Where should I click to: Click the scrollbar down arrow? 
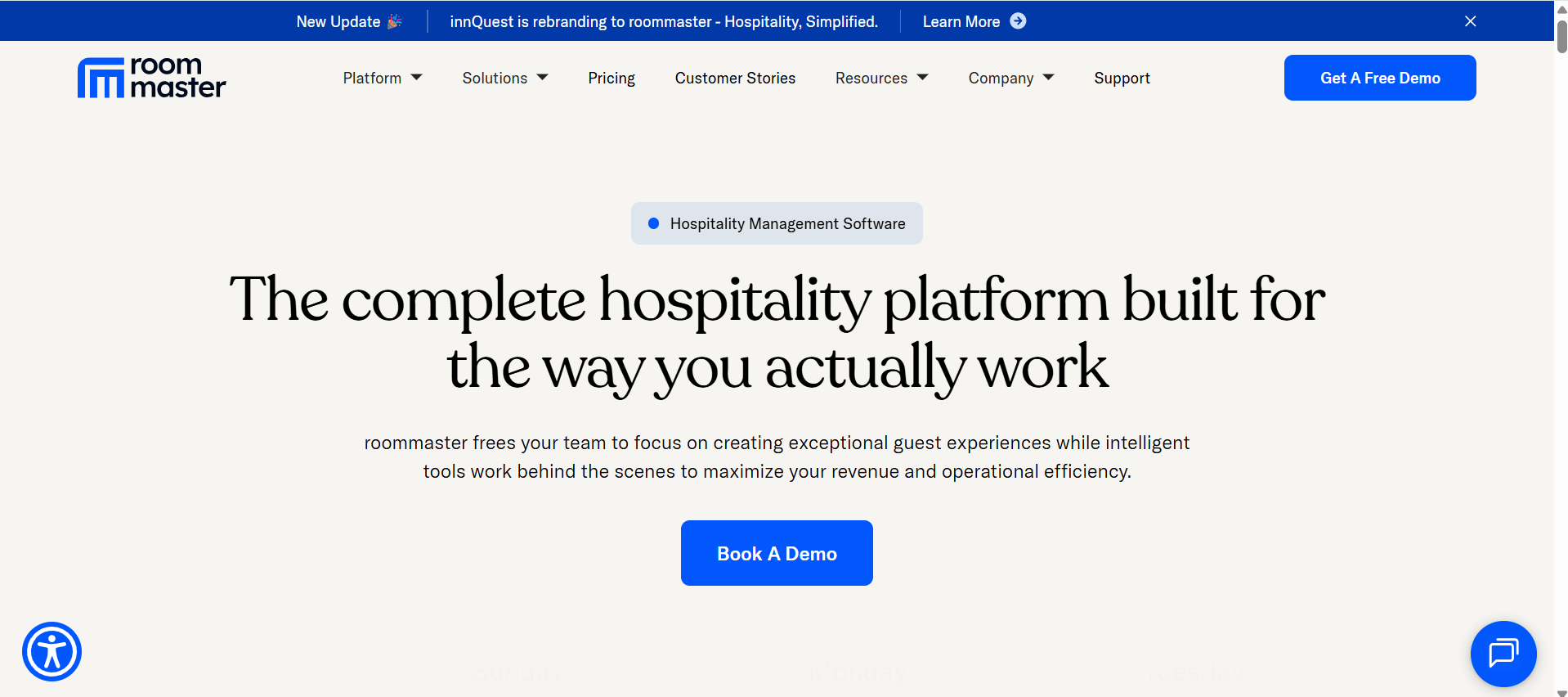coord(1561,692)
